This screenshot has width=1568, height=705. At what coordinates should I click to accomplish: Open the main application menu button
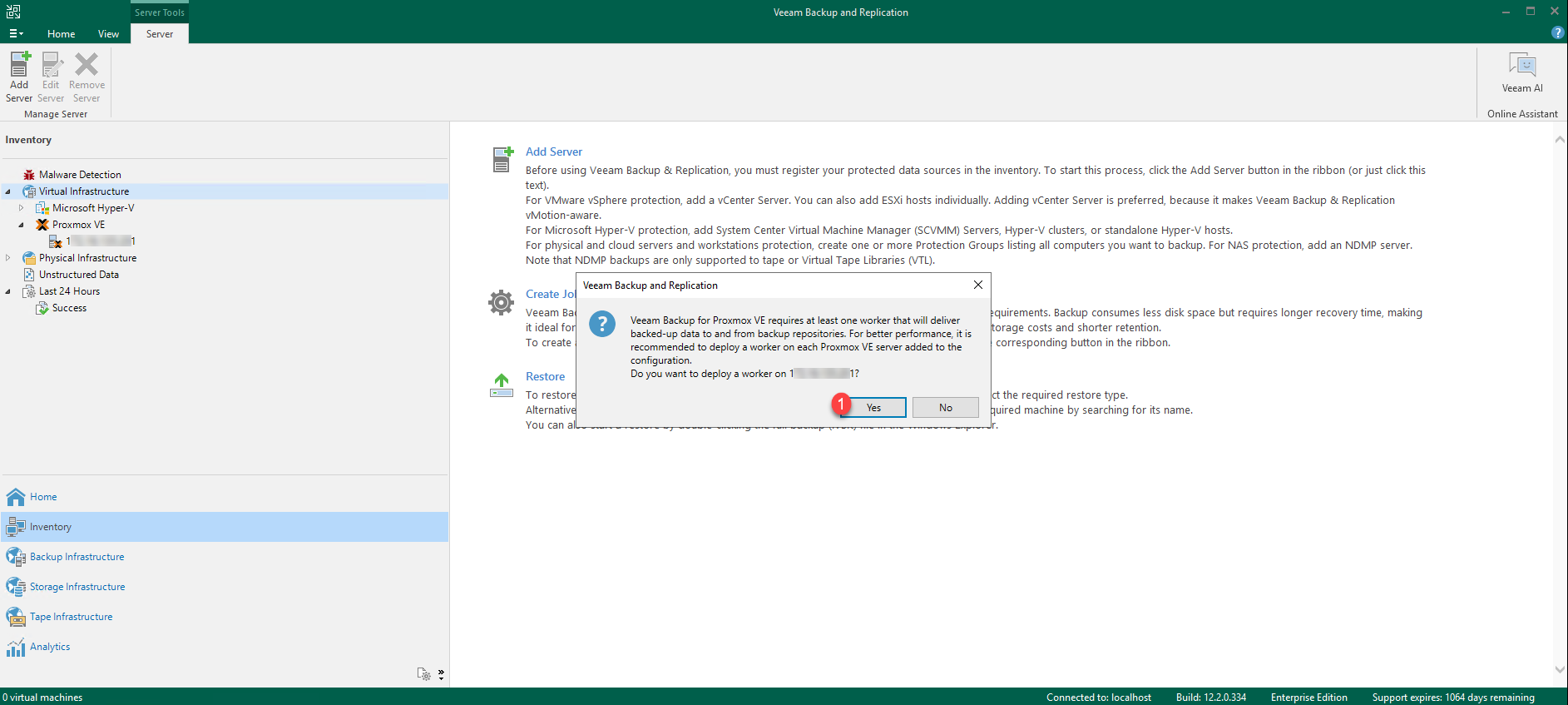(16, 34)
